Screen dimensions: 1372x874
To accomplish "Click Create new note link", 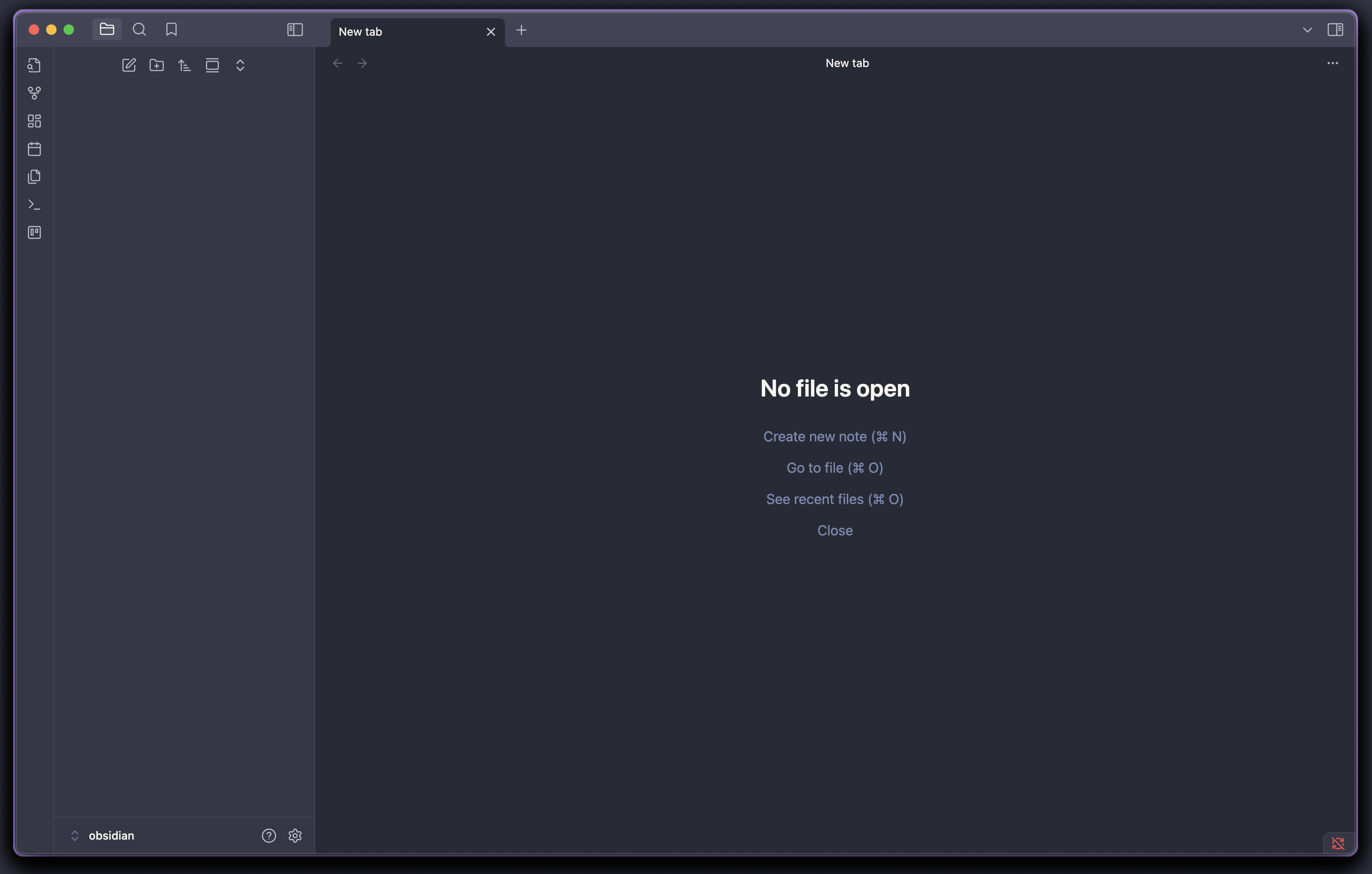I will (x=834, y=437).
